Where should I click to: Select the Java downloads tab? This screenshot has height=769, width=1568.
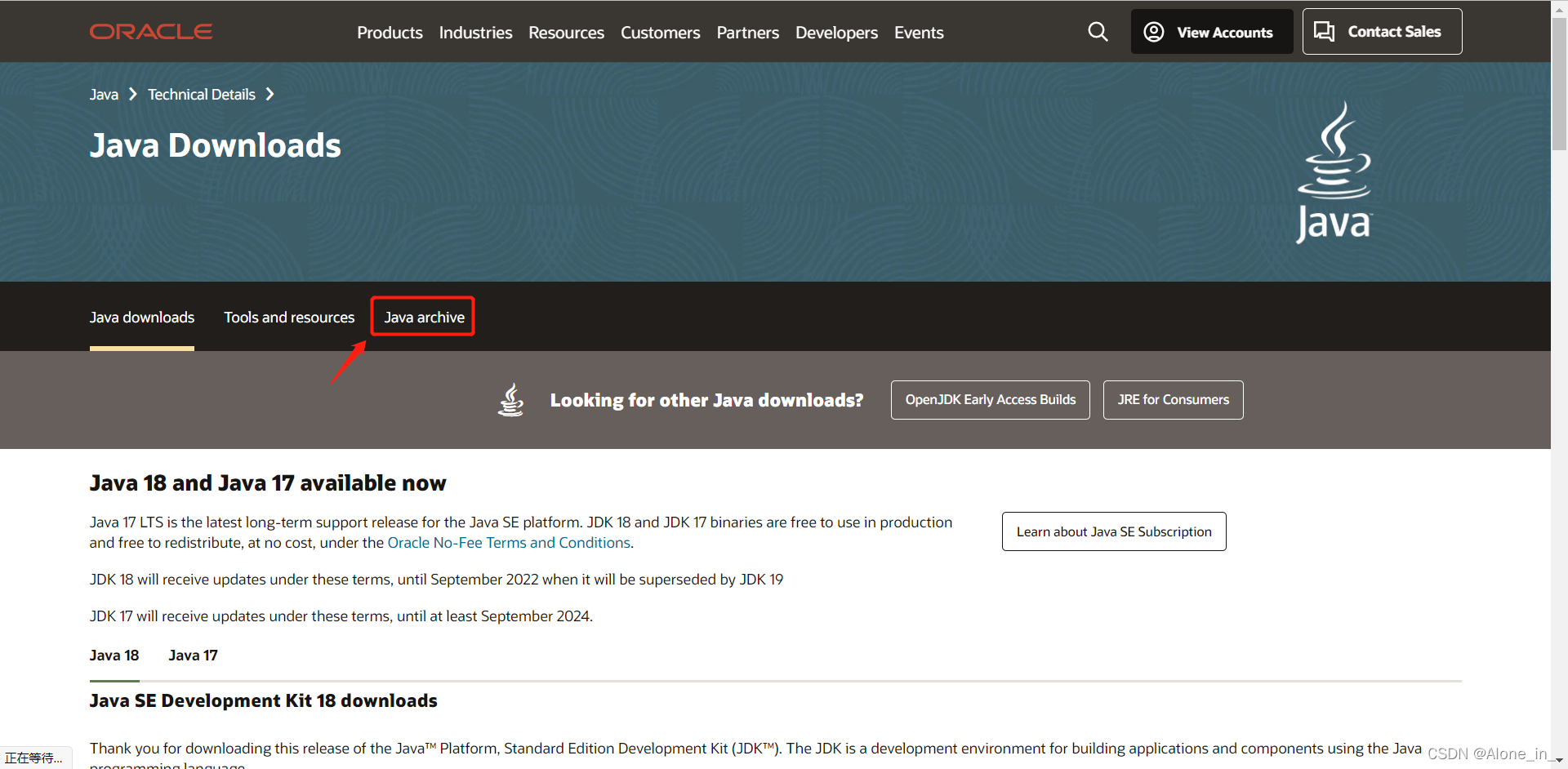click(x=142, y=318)
